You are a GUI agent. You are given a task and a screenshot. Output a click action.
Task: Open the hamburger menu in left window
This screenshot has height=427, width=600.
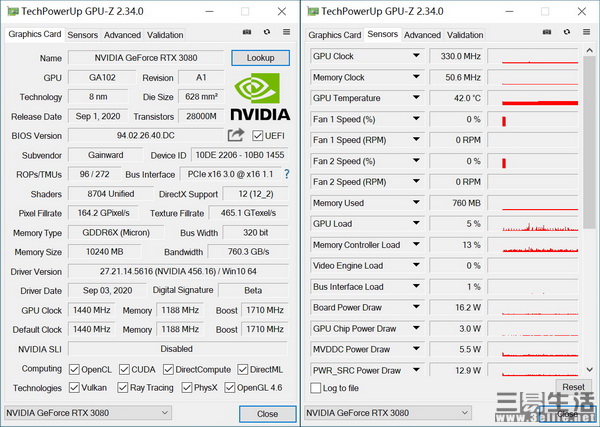pos(286,32)
